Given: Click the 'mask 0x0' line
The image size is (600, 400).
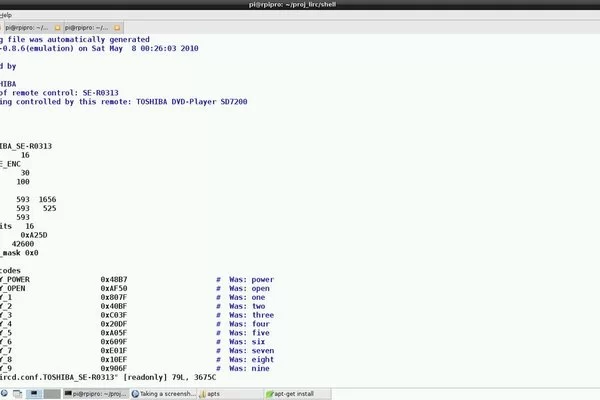Looking at the screenshot, I should click(19, 253).
